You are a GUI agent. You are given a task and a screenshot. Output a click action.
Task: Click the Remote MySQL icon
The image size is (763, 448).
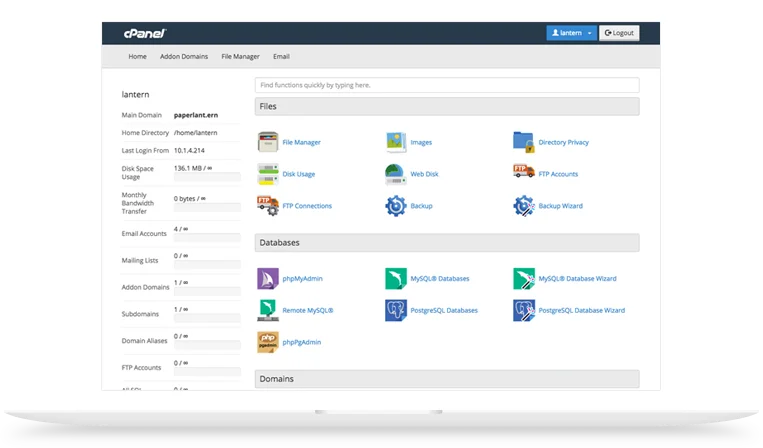point(268,310)
